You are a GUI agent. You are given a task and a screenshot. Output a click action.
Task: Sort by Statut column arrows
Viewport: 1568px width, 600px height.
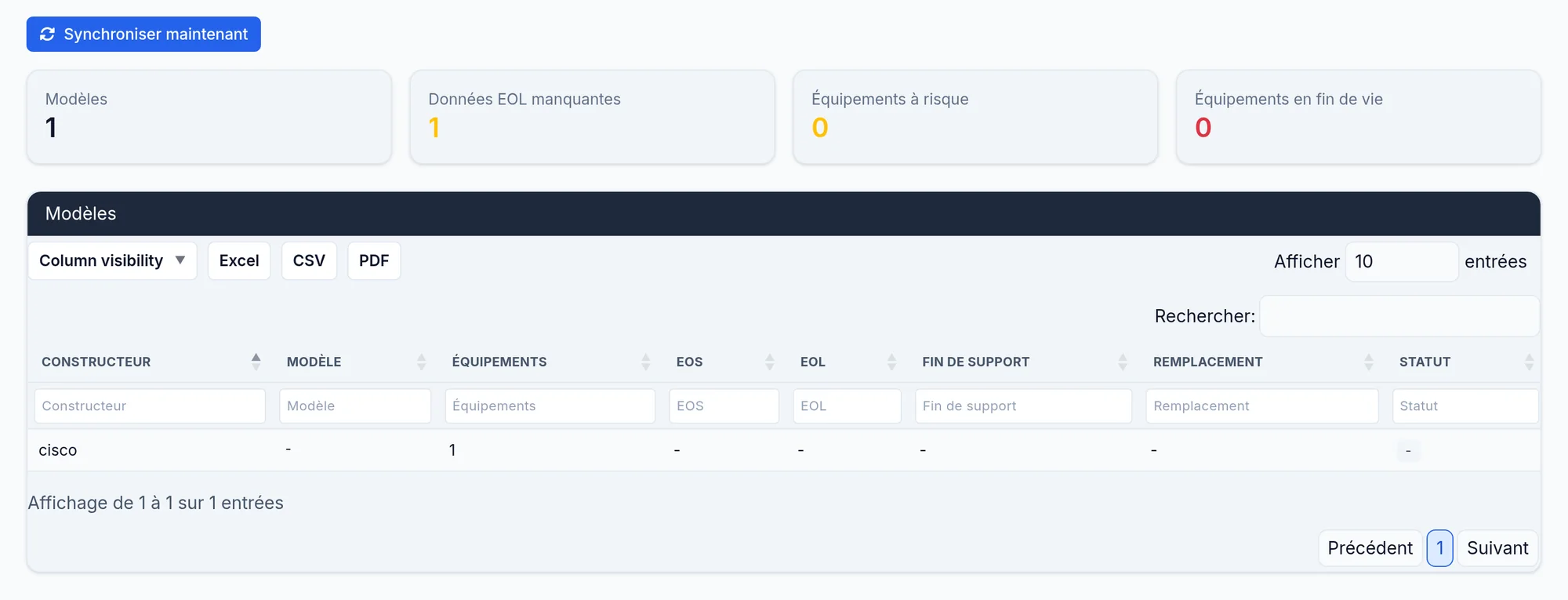pos(1529,362)
